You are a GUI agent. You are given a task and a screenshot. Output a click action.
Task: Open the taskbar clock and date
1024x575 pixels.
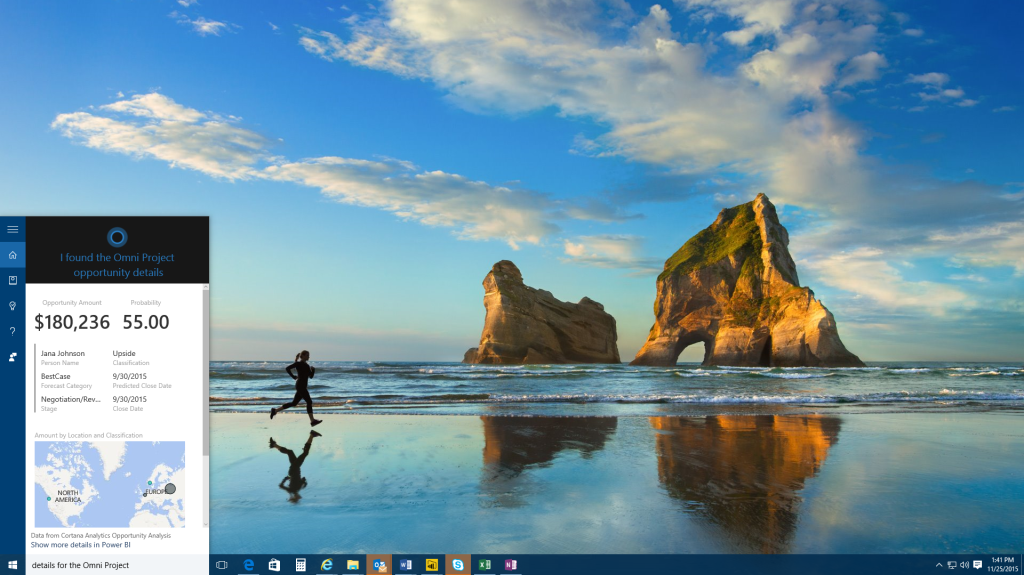pos(1002,565)
